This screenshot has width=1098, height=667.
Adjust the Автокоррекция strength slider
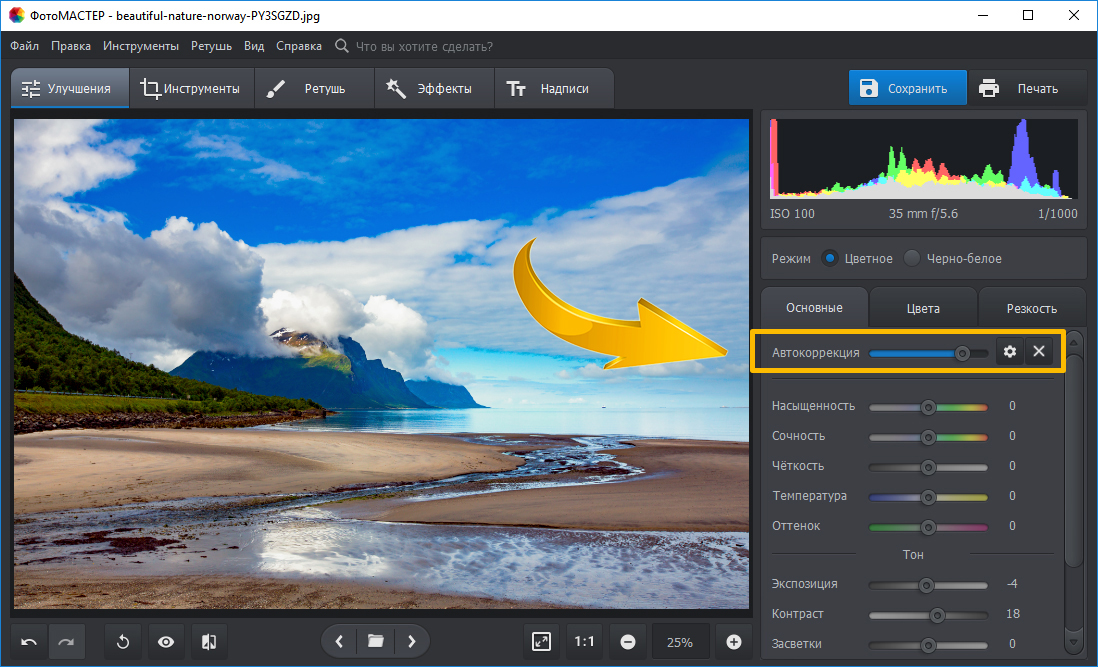929,353
